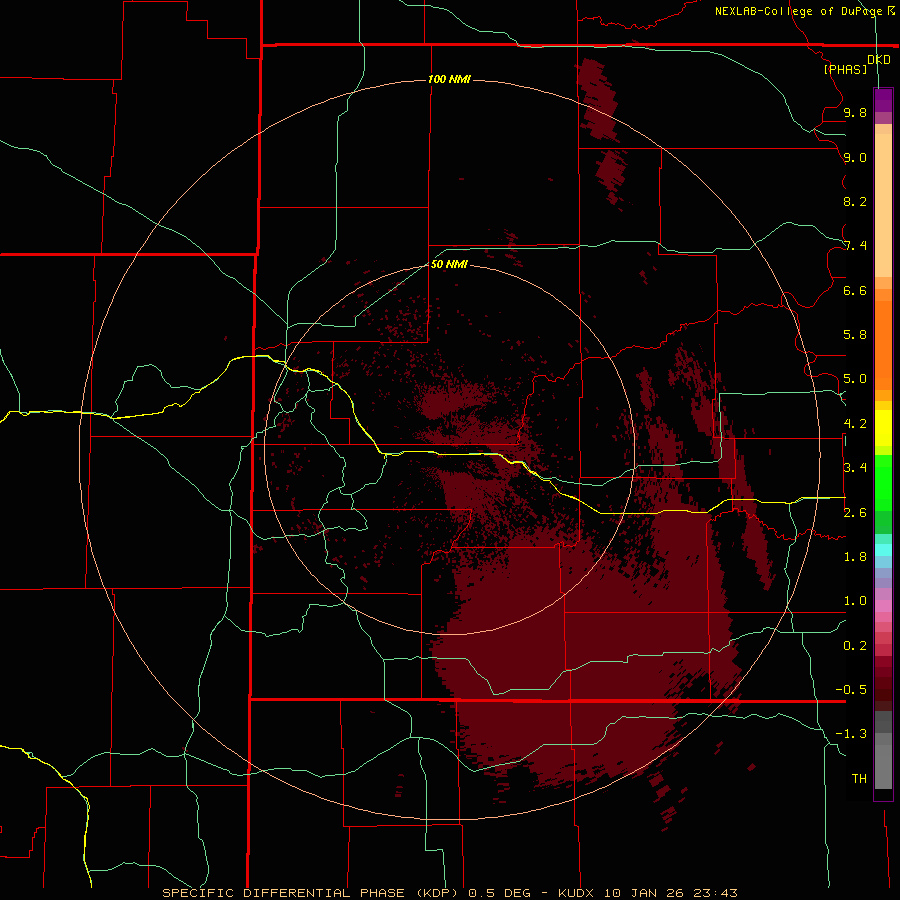The height and width of the screenshot is (900, 900).
Task: Click the 6.6 legend value
Action: coord(855,290)
